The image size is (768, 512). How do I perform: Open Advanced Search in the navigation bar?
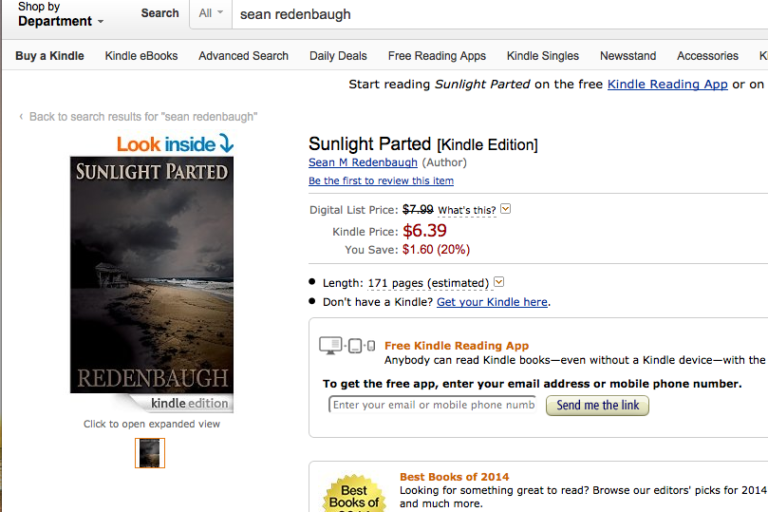(243, 56)
